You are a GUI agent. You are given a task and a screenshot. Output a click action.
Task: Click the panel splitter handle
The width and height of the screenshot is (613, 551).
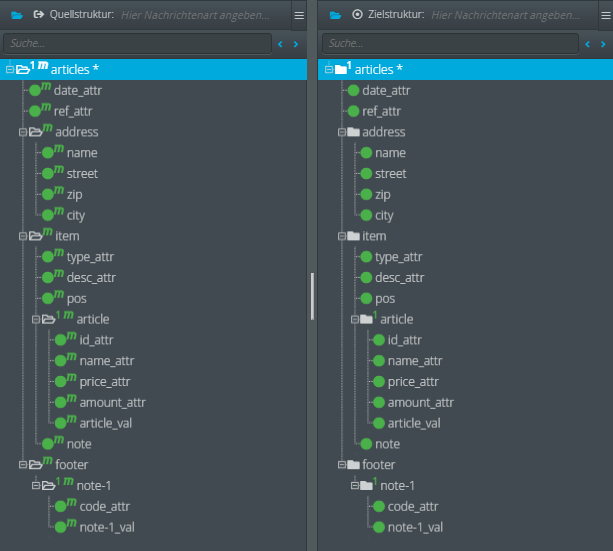(x=312, y=296)
